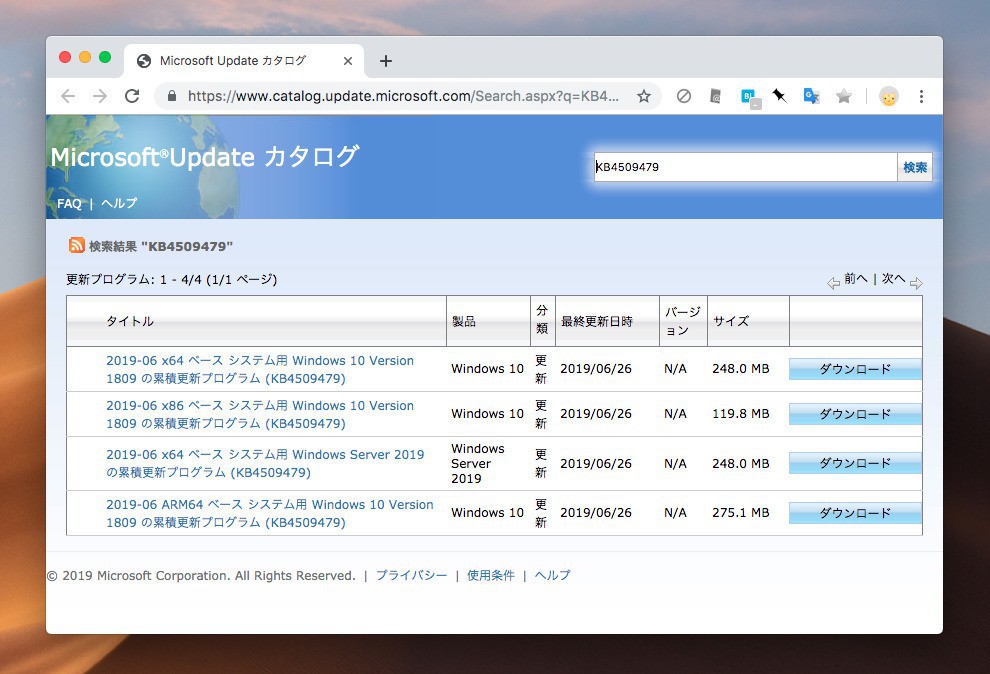Close the Microsoft Update カタログ tab
This screenshot has height=674, width=990.
pyautogui.click(x=348, y=61)
